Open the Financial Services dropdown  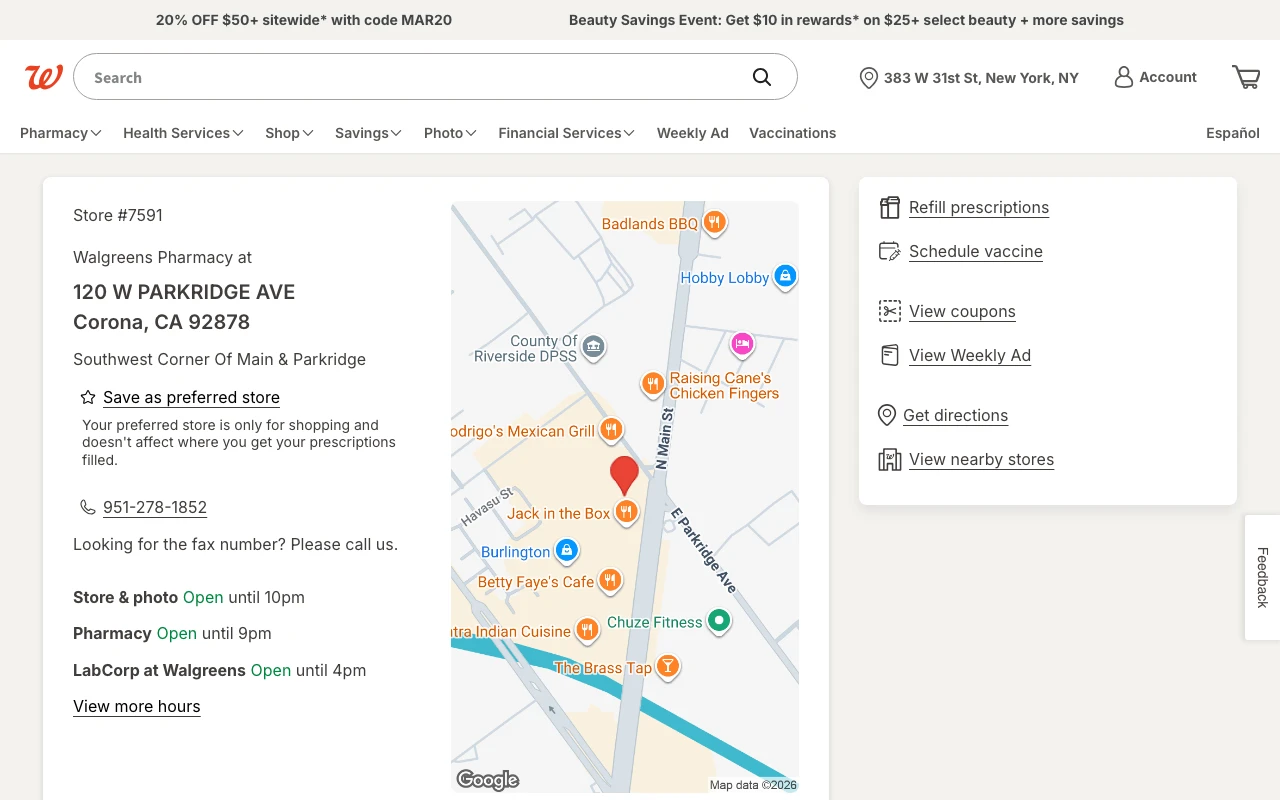pyautogui.click(x=566, y=133)
